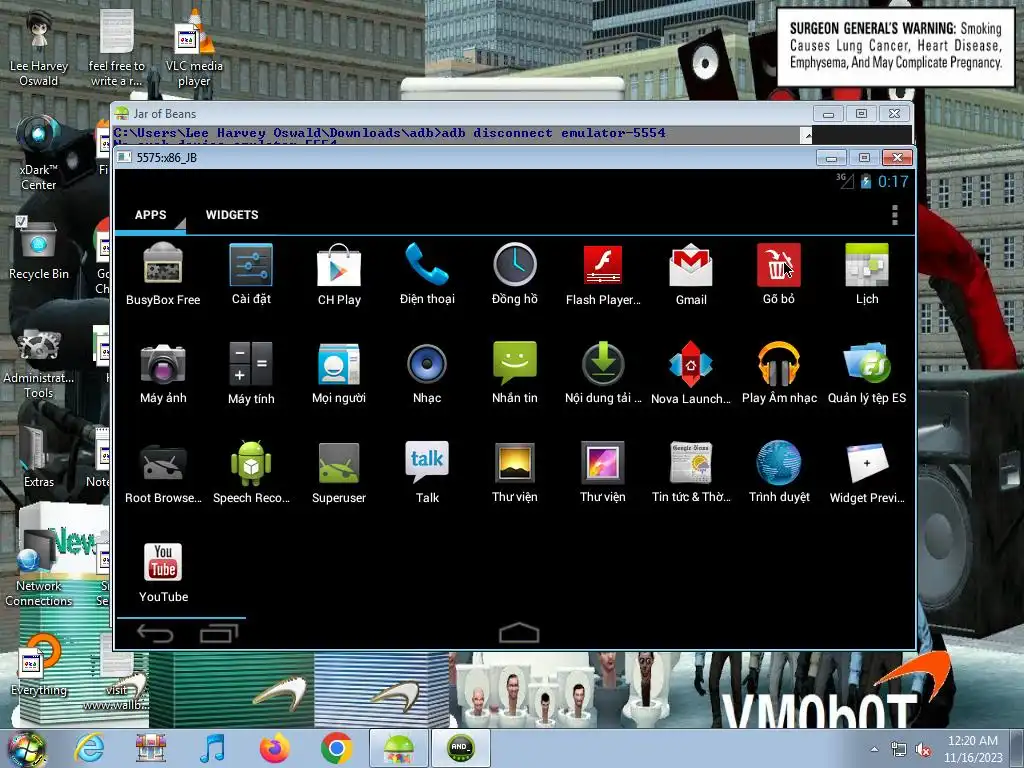Open Gỡ bỏ uninstaller app

tap(778, 274)
